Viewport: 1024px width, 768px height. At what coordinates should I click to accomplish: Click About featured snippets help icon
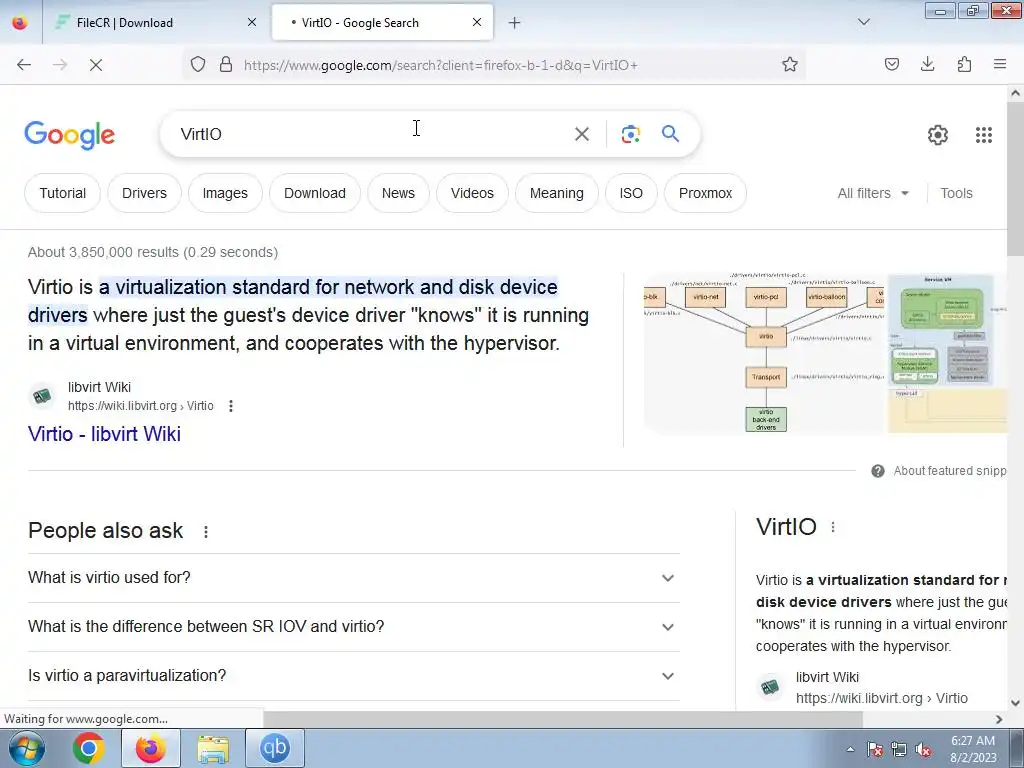(878, 471)
